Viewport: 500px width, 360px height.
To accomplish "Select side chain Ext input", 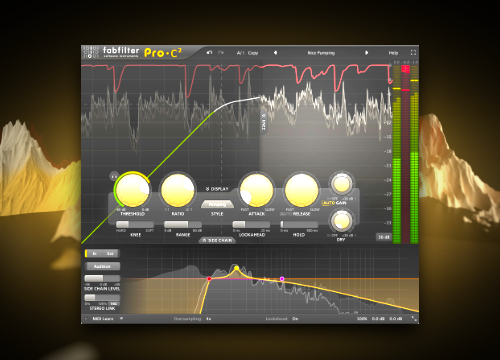I will pyautogui.click(x=111, y=254).
